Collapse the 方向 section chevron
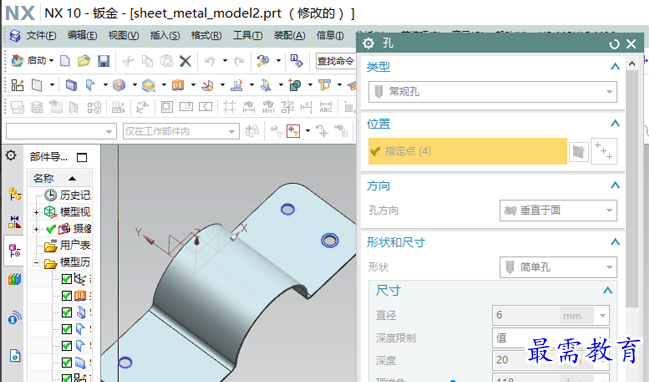Image resolution: width=649 pixels, height=382 pixels. point(615,185)
